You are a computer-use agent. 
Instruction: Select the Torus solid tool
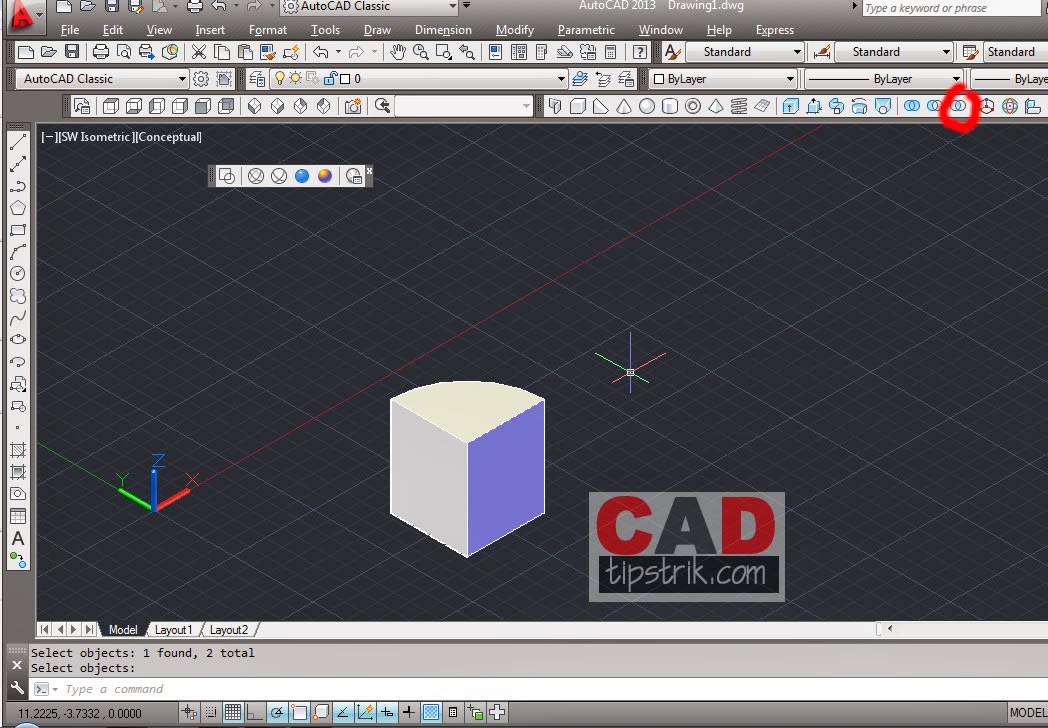point(693,106)
